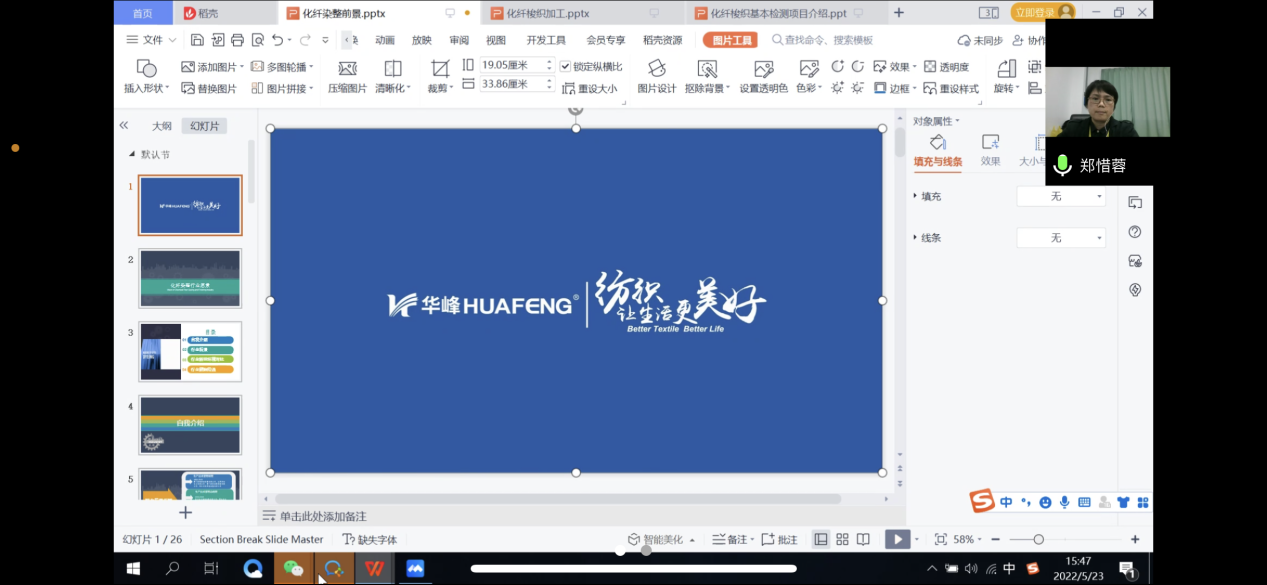Screen dimensions: 1267x585
Task: Open Windows Start menu
Action: pyautogui.click(x=133, y=568)
